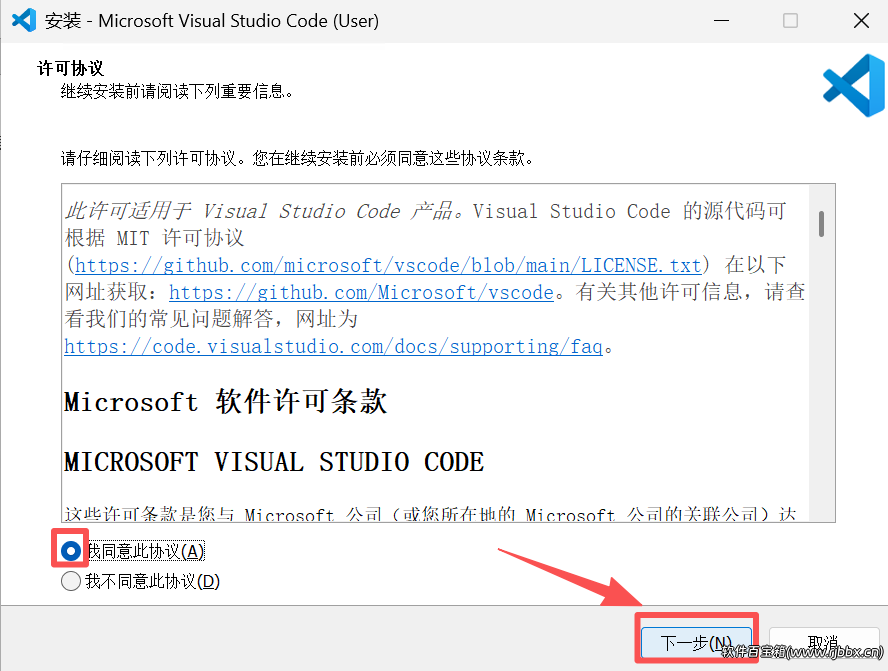The width and height of the screenshot is (888, 671).
Task: Close the installer window
Action: click(861, 21)
